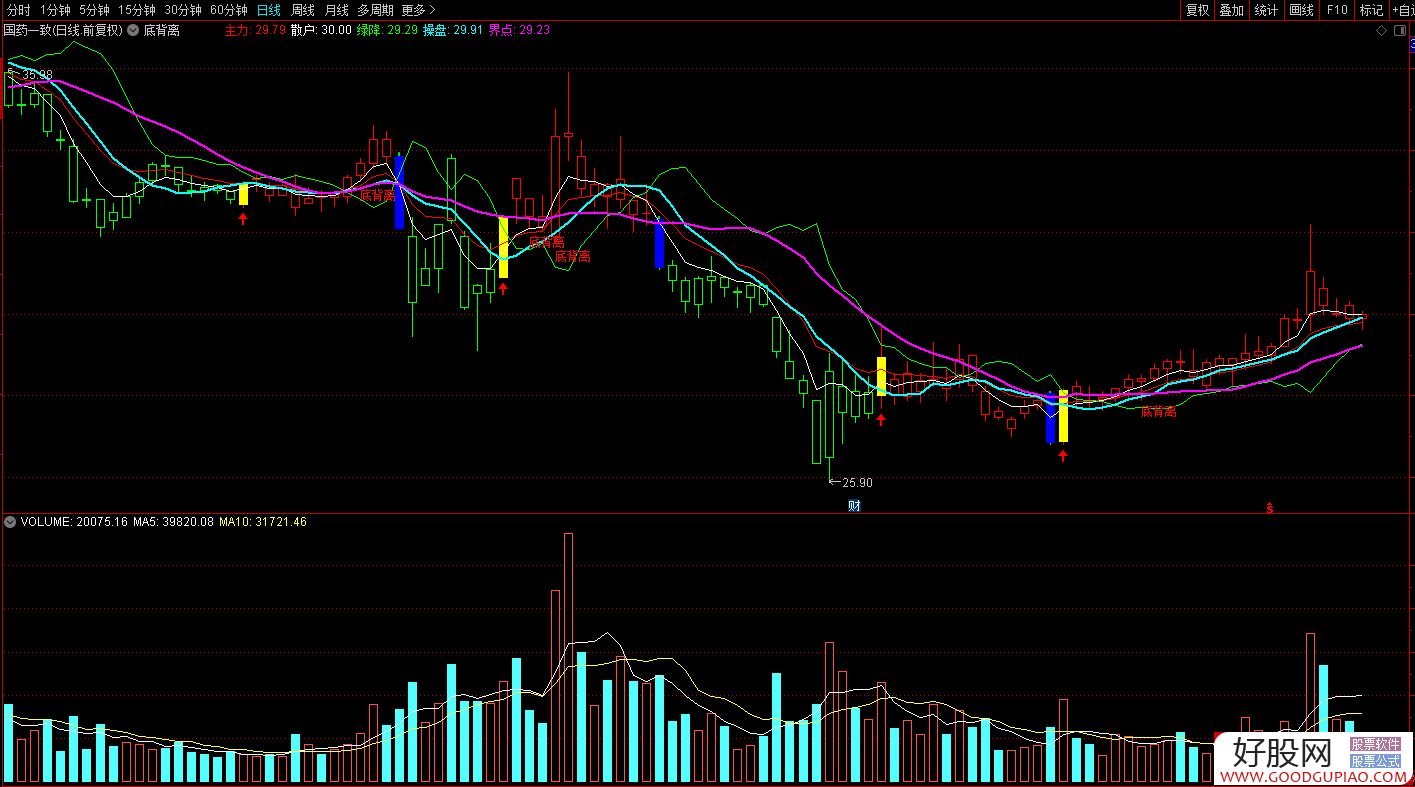Select the 1分钟 period tab
The width and height of the screenshot is (1415, 787).
(56, 10)
